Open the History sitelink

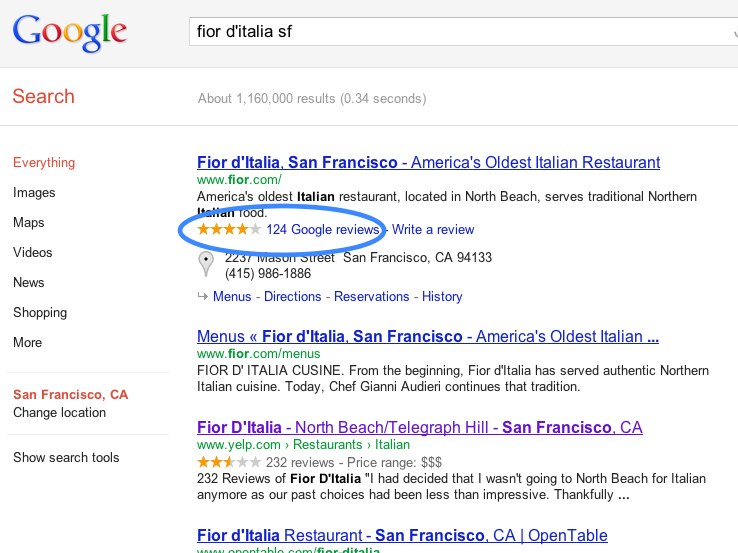pos(442,297)
